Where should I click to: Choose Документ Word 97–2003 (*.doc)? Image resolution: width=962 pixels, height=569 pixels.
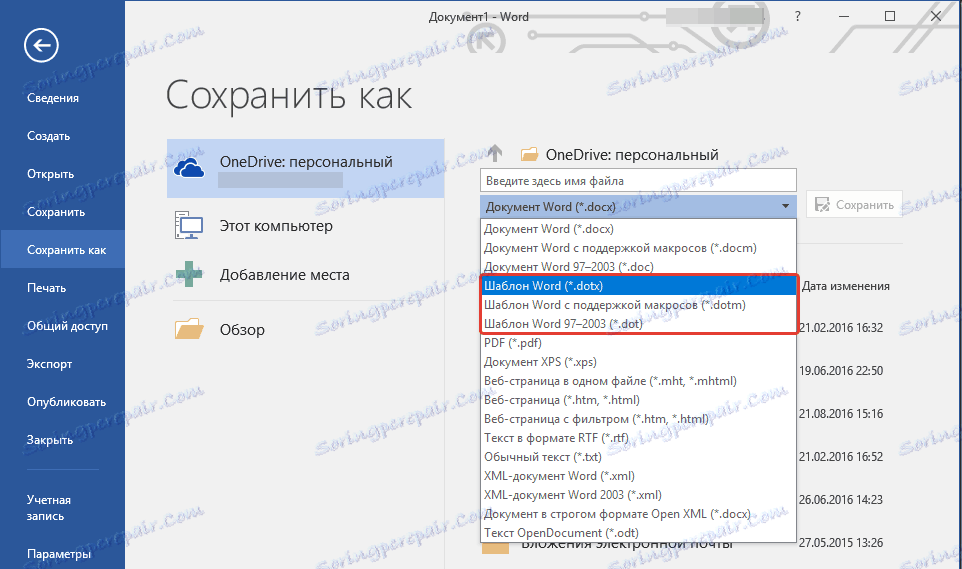[638, 267]
